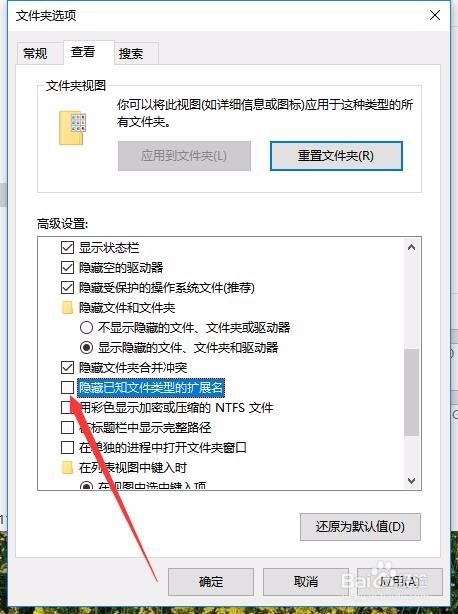This screenshot has width=458, height=614.
Task: Select 不显示隐藏的文件、文件夹或驱动器 radio button
Action: [x=86, y=327]
